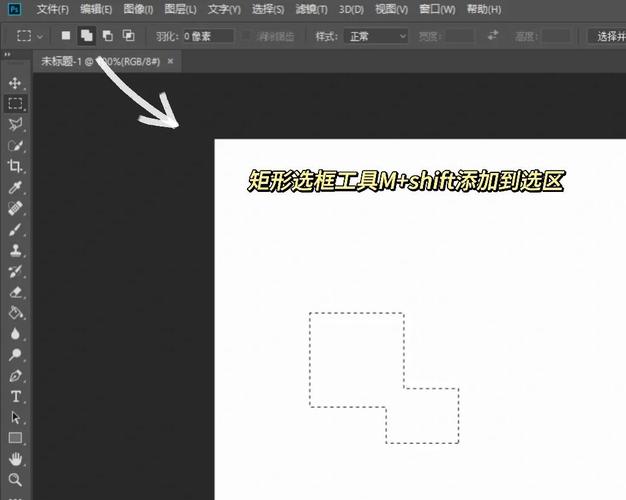Open the 文件(F) menu

click(x=53, y=9)
